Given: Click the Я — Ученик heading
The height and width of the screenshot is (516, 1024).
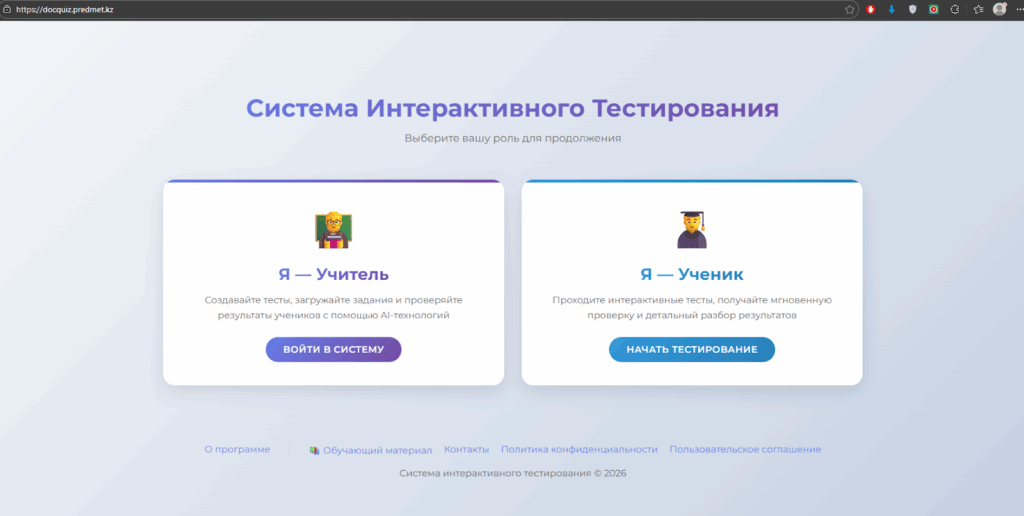Looking at the screenshot, I should click(692, 274).
